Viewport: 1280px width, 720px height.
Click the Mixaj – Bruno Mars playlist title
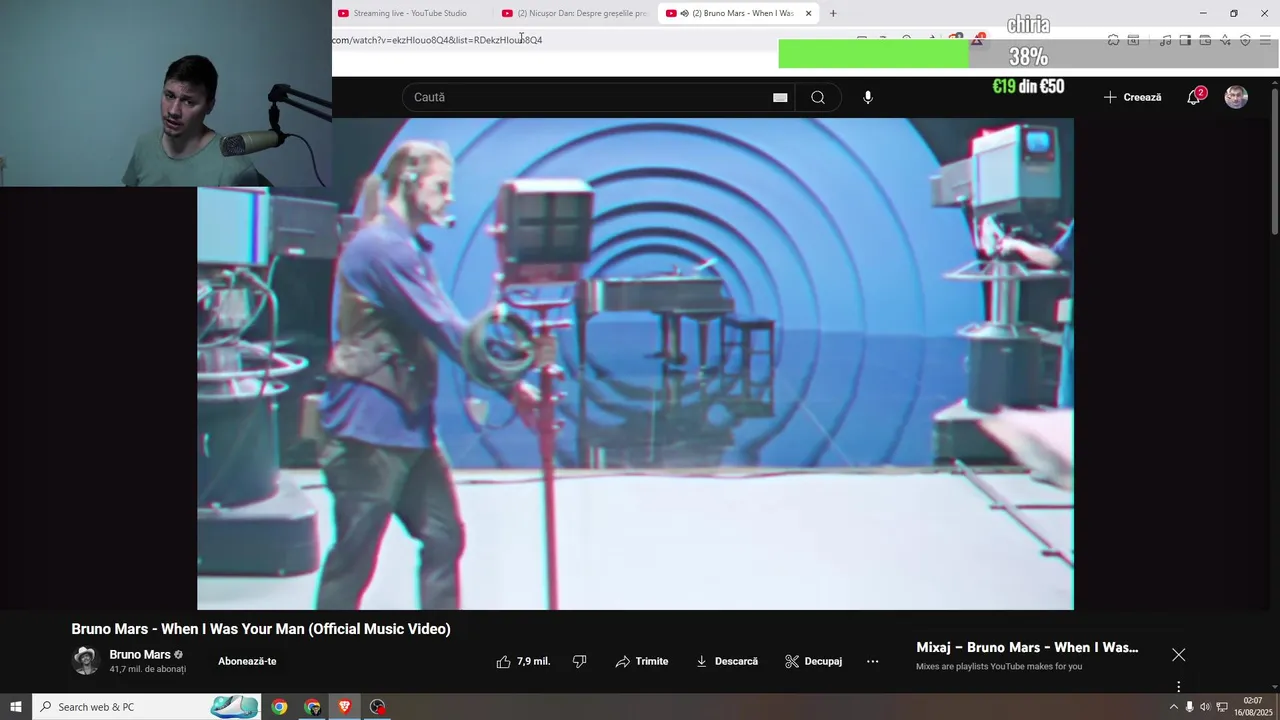1027,647
